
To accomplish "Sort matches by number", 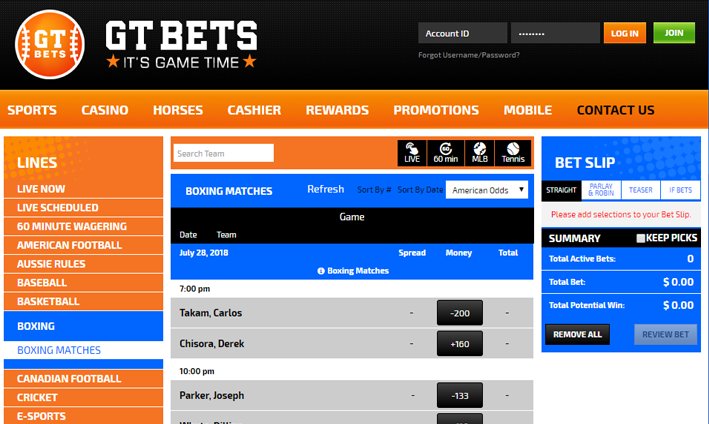I will pos(374,190).
